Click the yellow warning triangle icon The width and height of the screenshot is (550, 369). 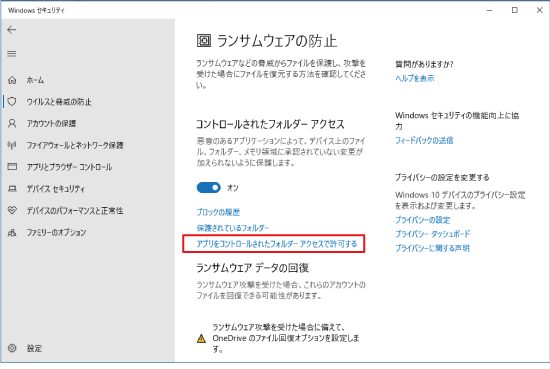(x=201, y=338)
